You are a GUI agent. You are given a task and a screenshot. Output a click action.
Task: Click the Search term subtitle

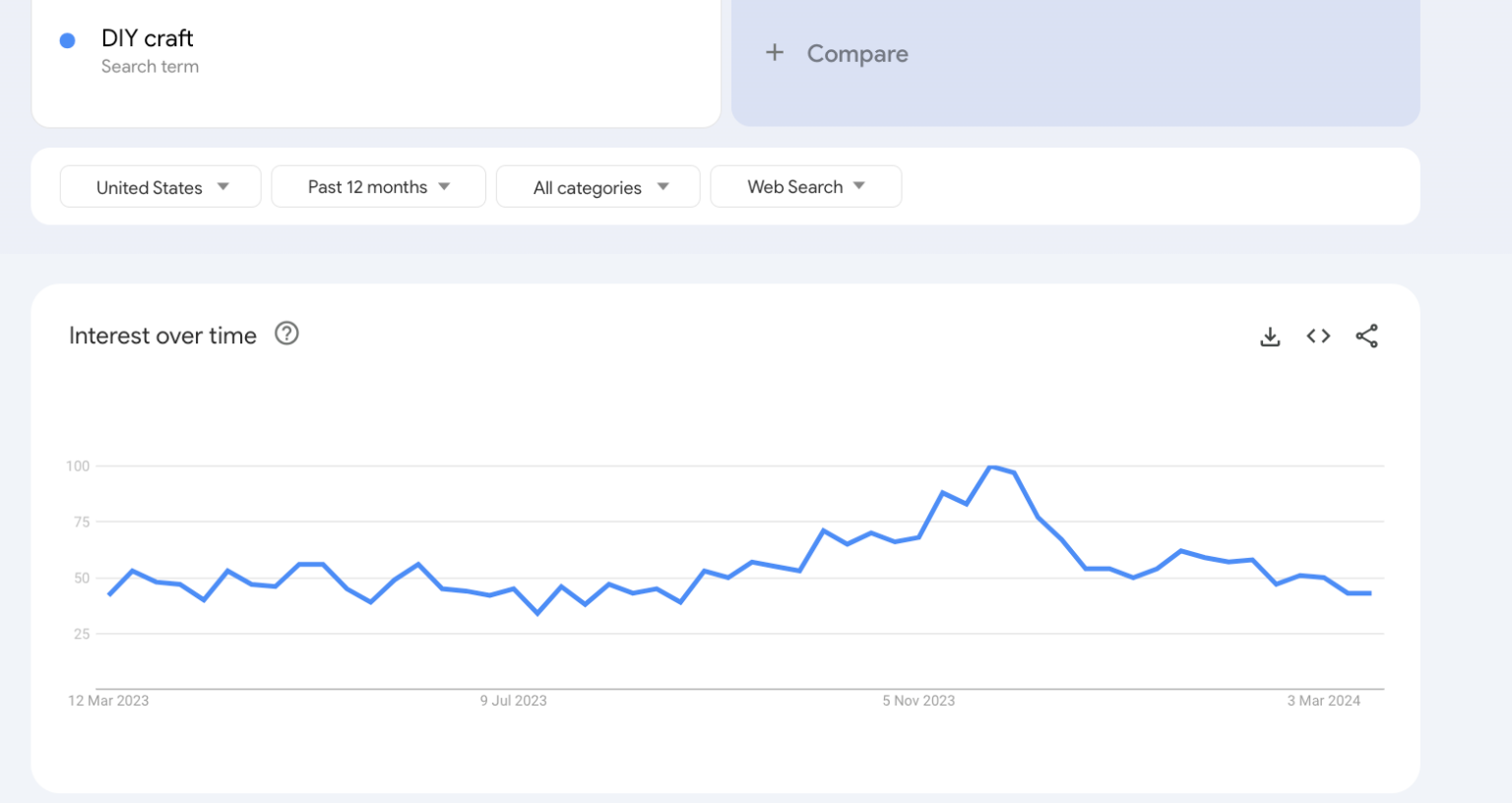[150, 66]
